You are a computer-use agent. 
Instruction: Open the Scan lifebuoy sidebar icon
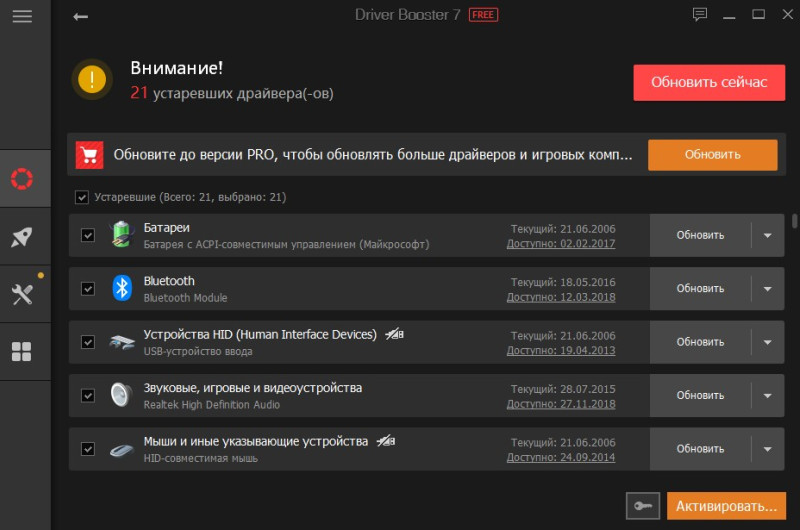(22, 179)
